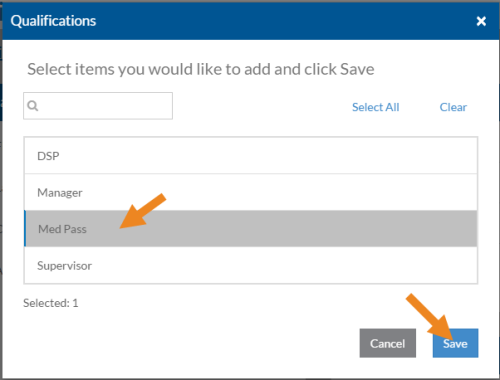Toggle the Supervisor list entry
Image resolution: width=500 pixels, height=380 pixels.
coord(251,265)
